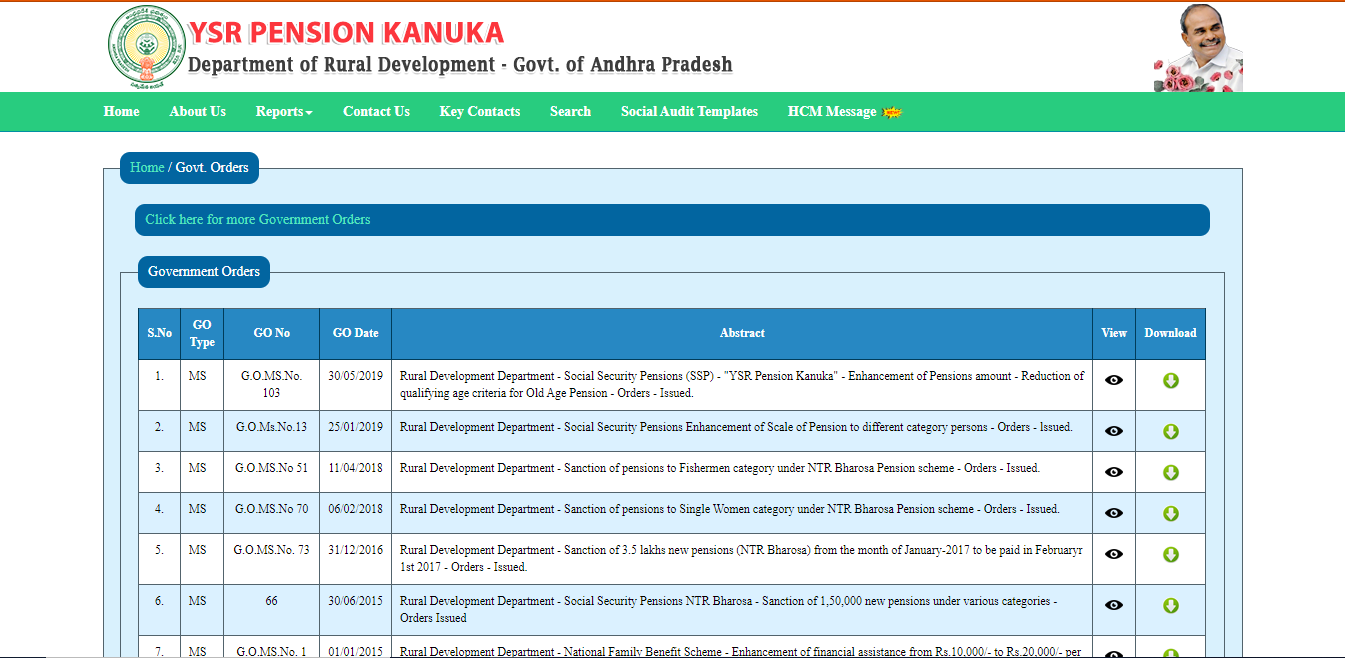Image resolution: width=1345 pixels, height=658 pixels.
Task: Open the About Us page
Action: tap(198, 112)
